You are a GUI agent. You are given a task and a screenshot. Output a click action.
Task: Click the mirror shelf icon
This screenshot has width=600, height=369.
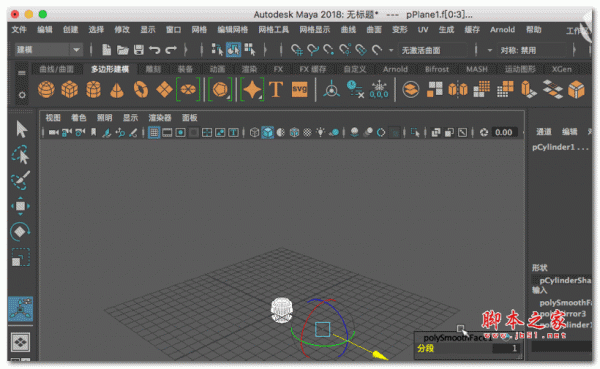(458, 90)
